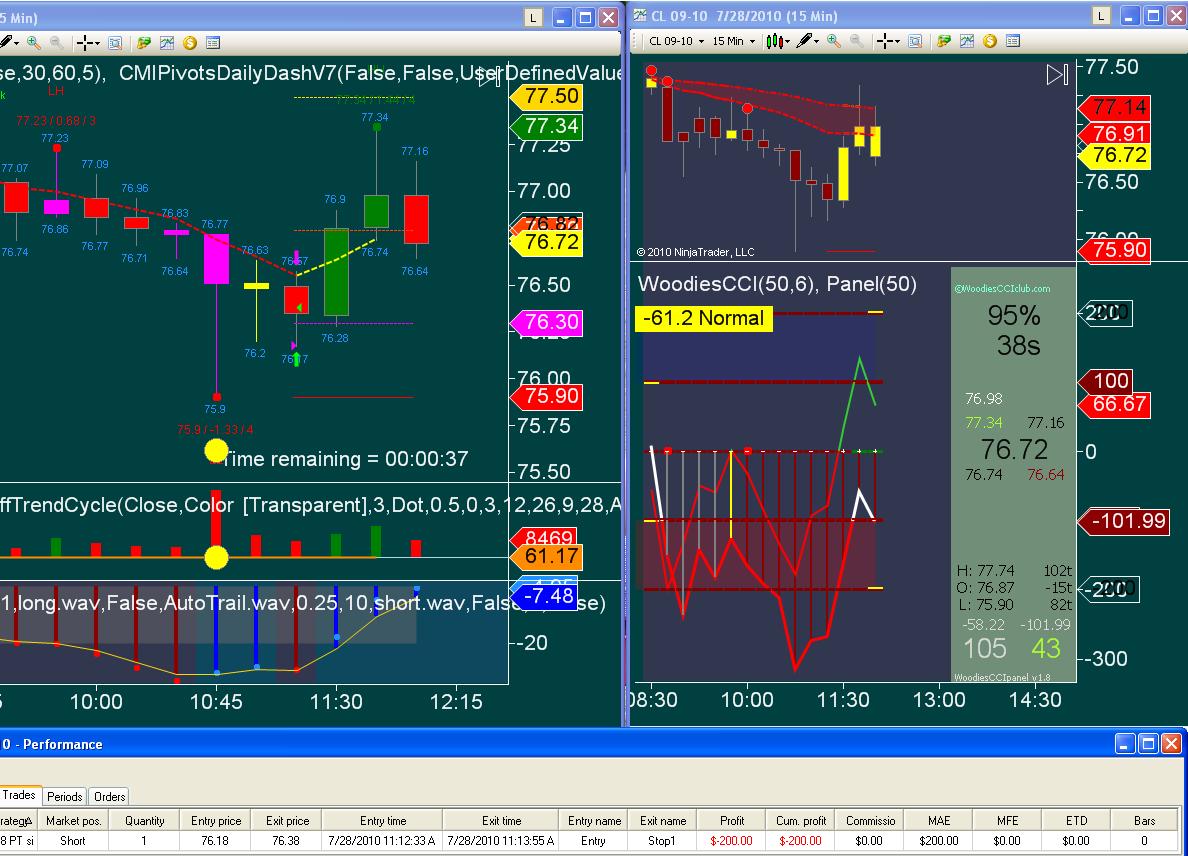Open Indicators icon in left chart toolbar

[x=167, y=42]
